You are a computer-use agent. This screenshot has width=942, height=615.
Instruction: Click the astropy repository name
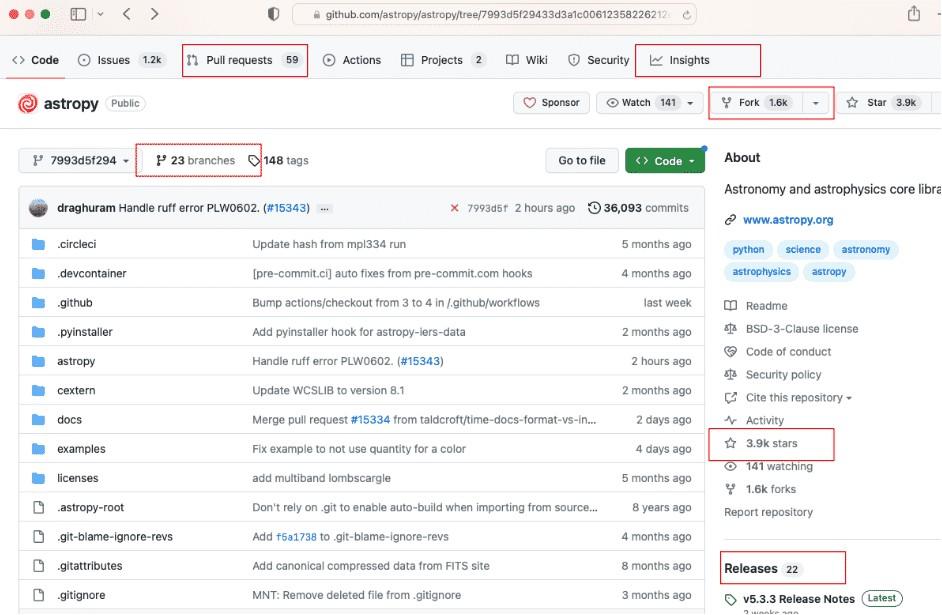(71, 103)
